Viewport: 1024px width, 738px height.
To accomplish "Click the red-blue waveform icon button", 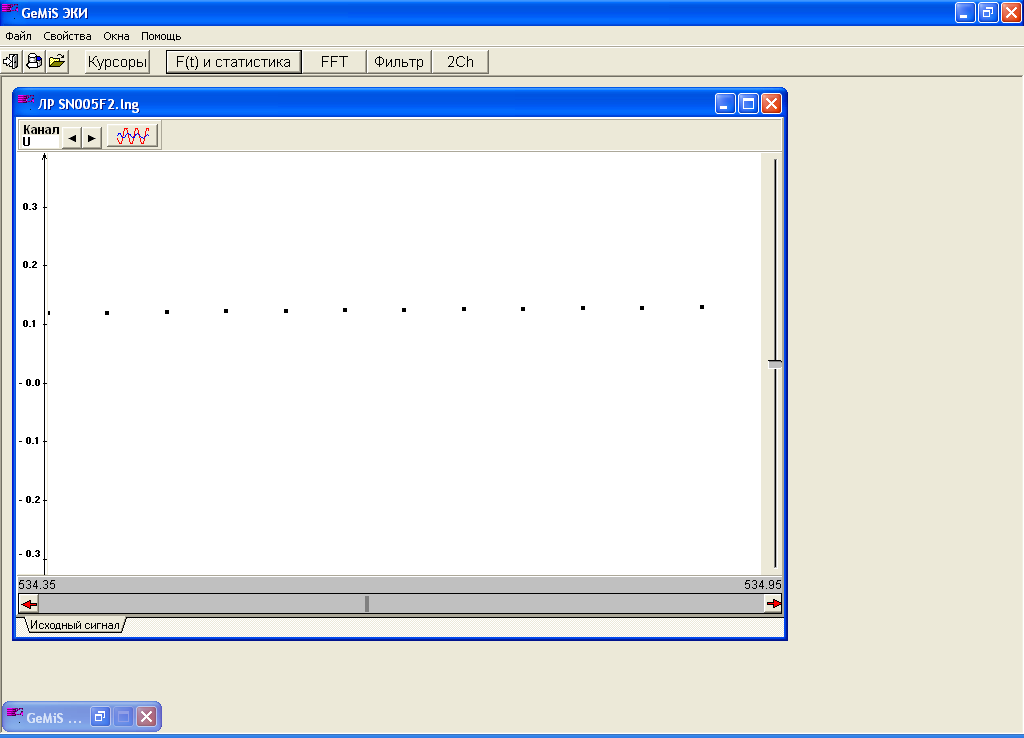I will point(133,136).
